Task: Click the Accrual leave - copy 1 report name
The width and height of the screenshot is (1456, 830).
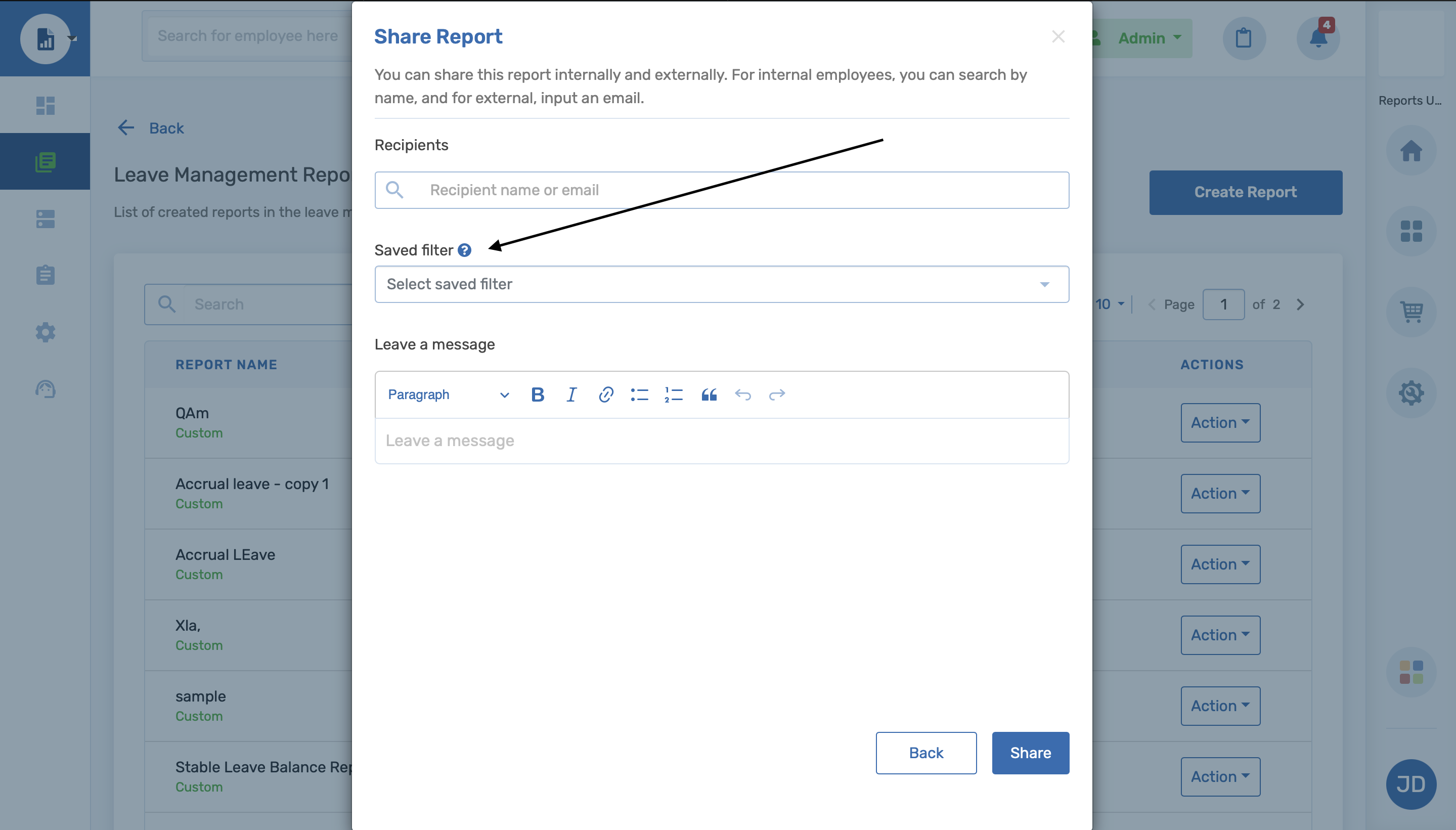Action: coord(252,484)
